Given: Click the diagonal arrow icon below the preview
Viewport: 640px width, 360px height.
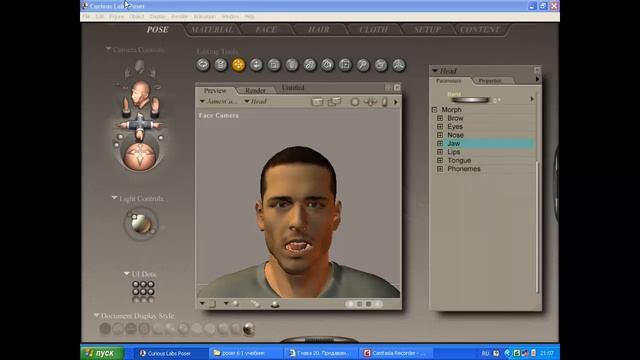Looking at the screenshot, I should 256,304.
